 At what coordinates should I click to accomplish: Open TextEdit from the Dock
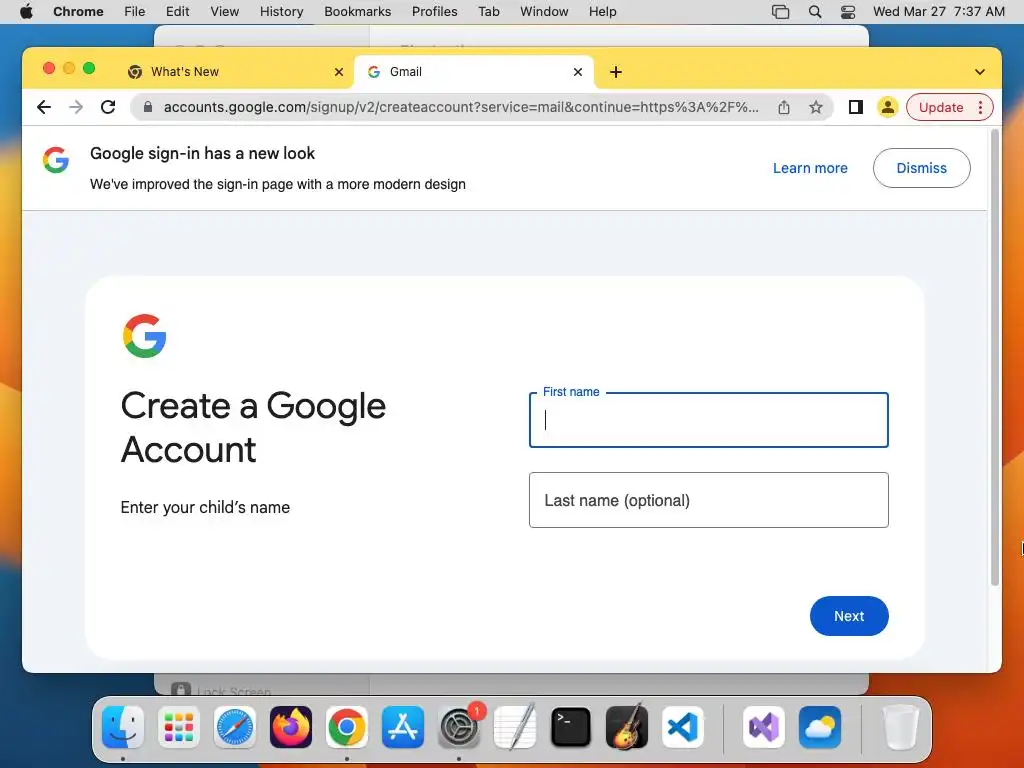(x=515, y=727)
